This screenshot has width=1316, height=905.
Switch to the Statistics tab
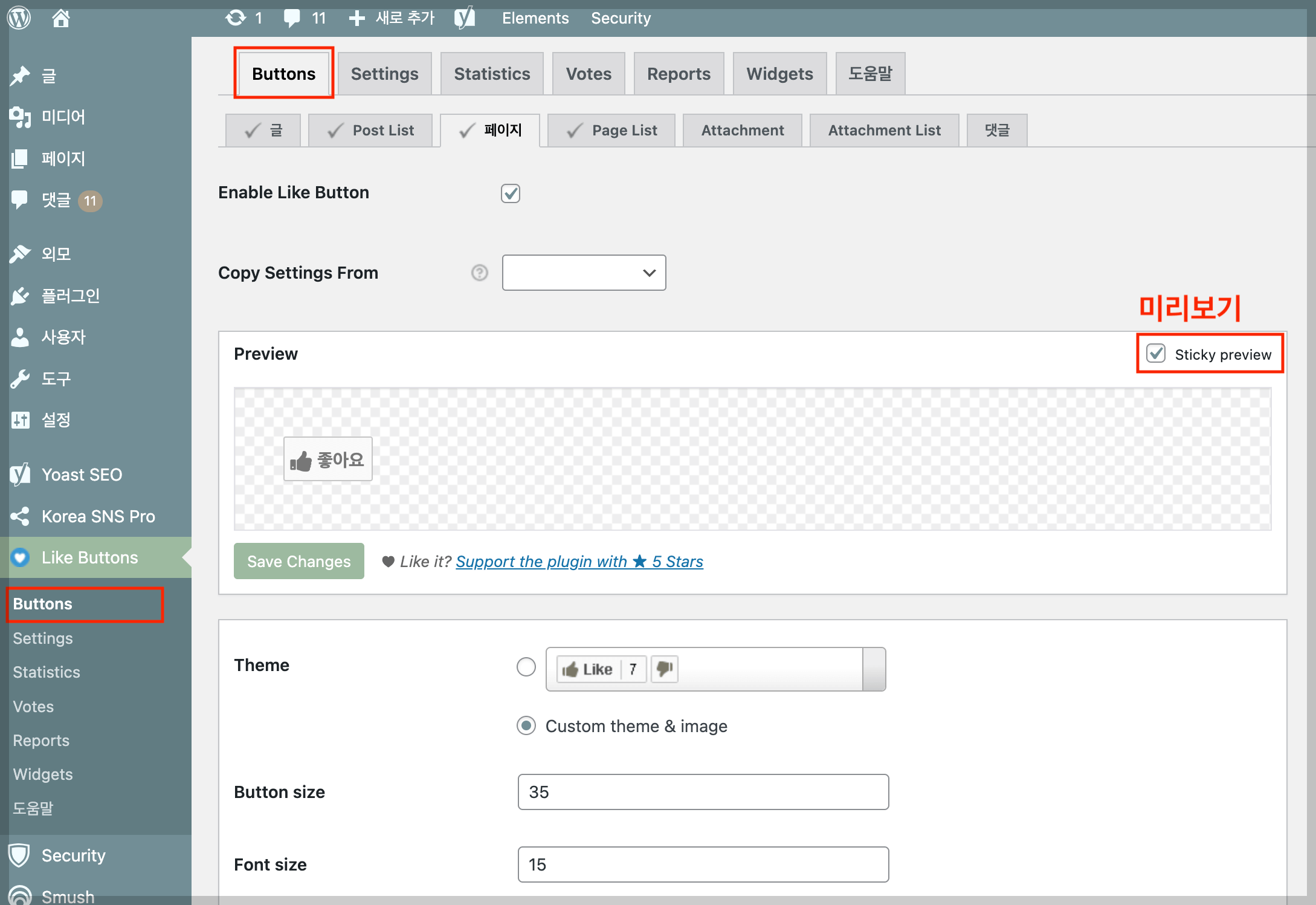[x=492, y=74]
